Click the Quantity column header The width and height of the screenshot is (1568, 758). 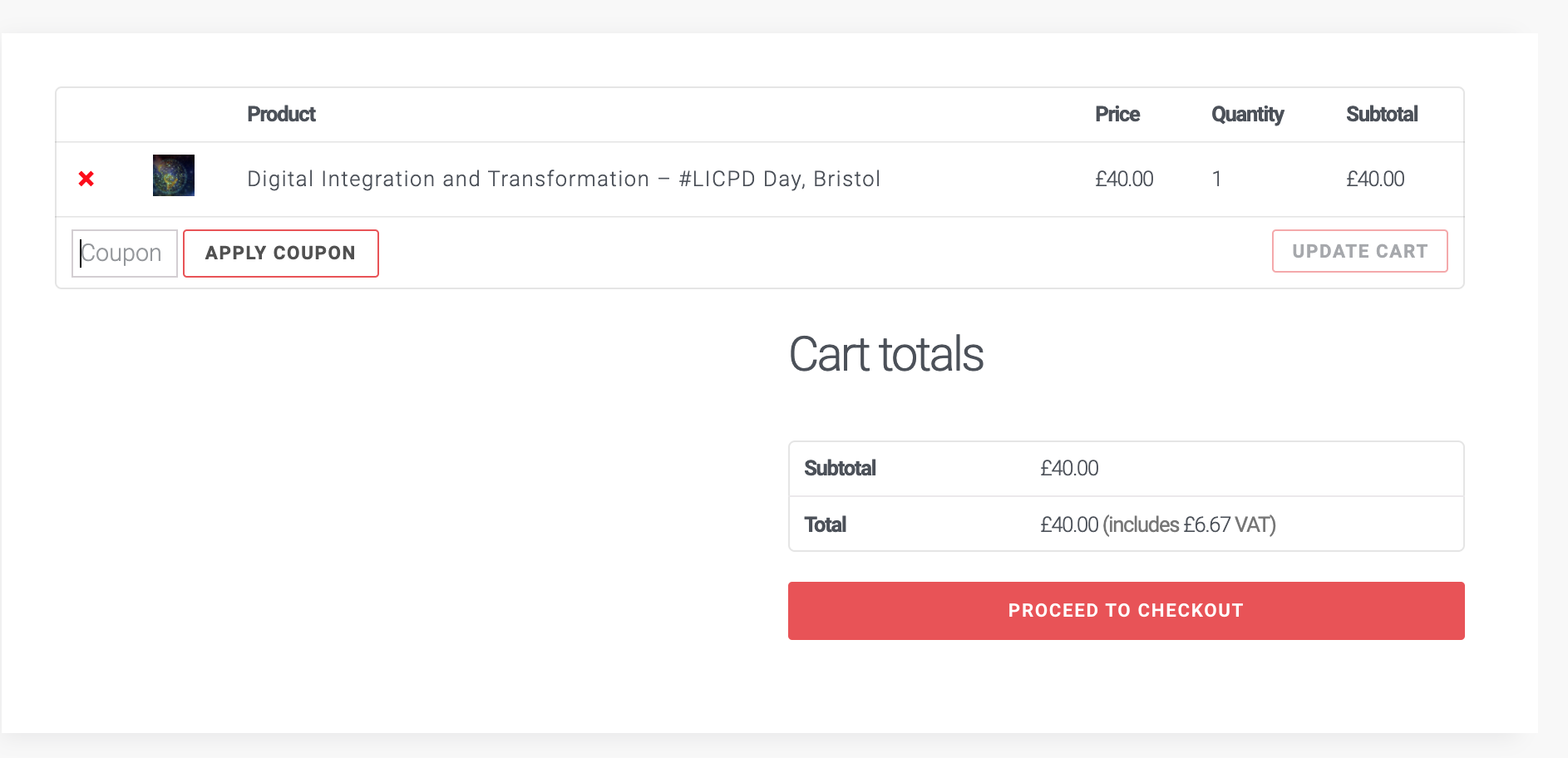(1247, 115)
